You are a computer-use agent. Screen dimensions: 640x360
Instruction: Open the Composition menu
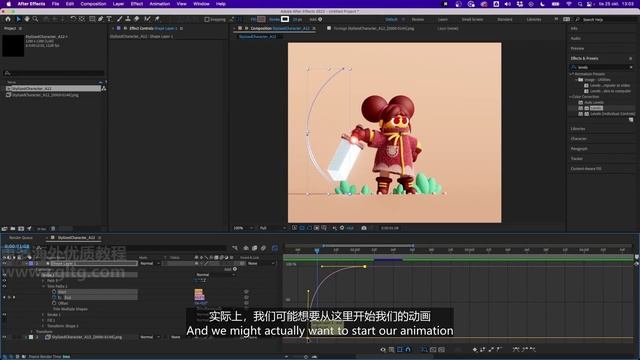93,4
